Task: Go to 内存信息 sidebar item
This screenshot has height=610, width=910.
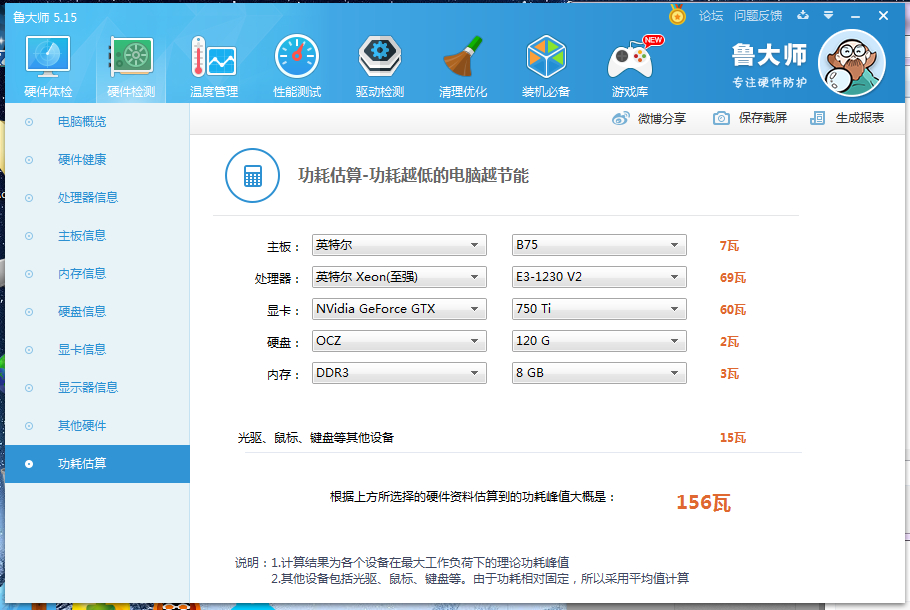Action: (98, 274)
